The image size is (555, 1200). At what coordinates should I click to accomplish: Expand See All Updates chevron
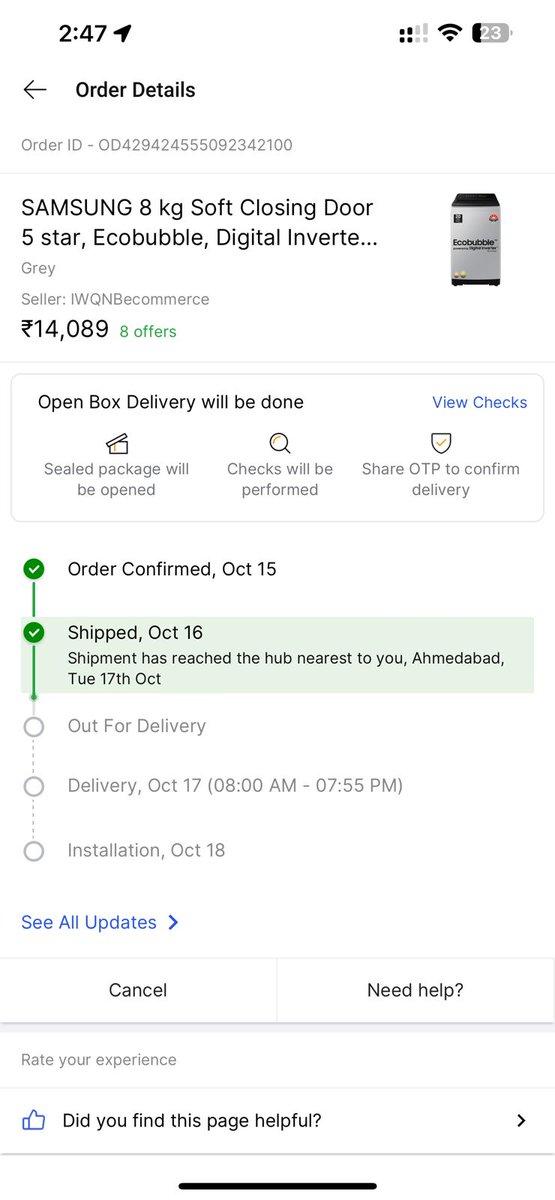tap(173, 922)
